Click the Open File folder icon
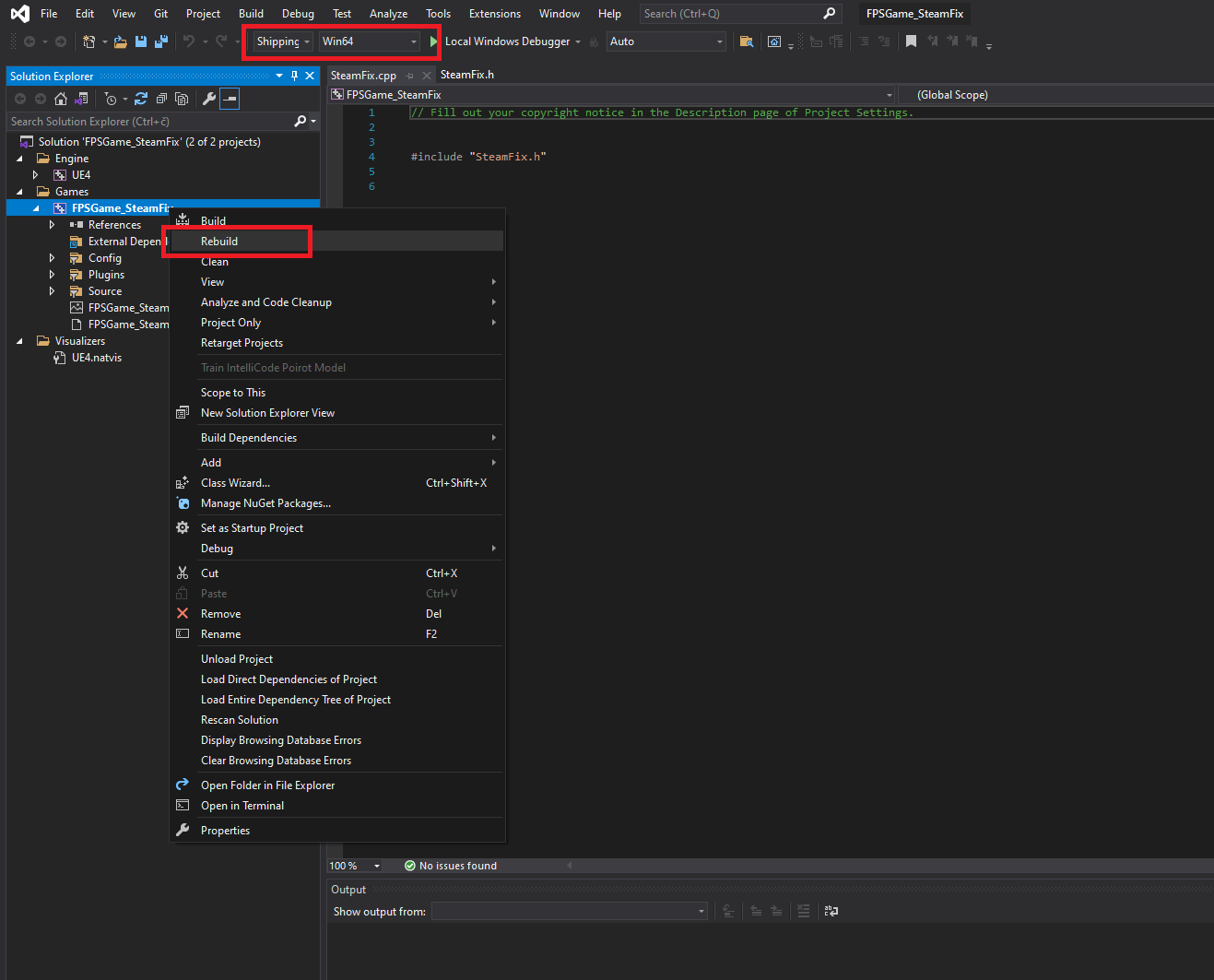Image resolution: width=1214 pixels, height=980 pixels. [x=120, y=41]
